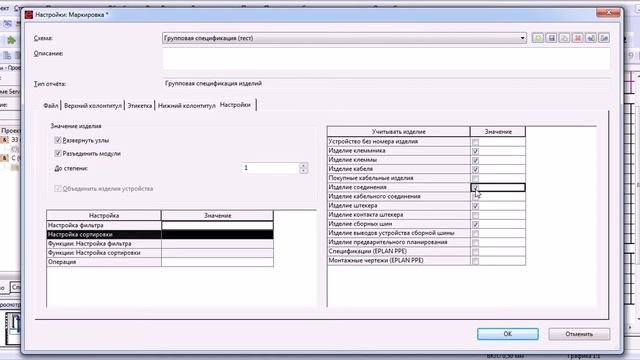Toggle the Изделие клеммника checkbox

[x=476, y=151]
